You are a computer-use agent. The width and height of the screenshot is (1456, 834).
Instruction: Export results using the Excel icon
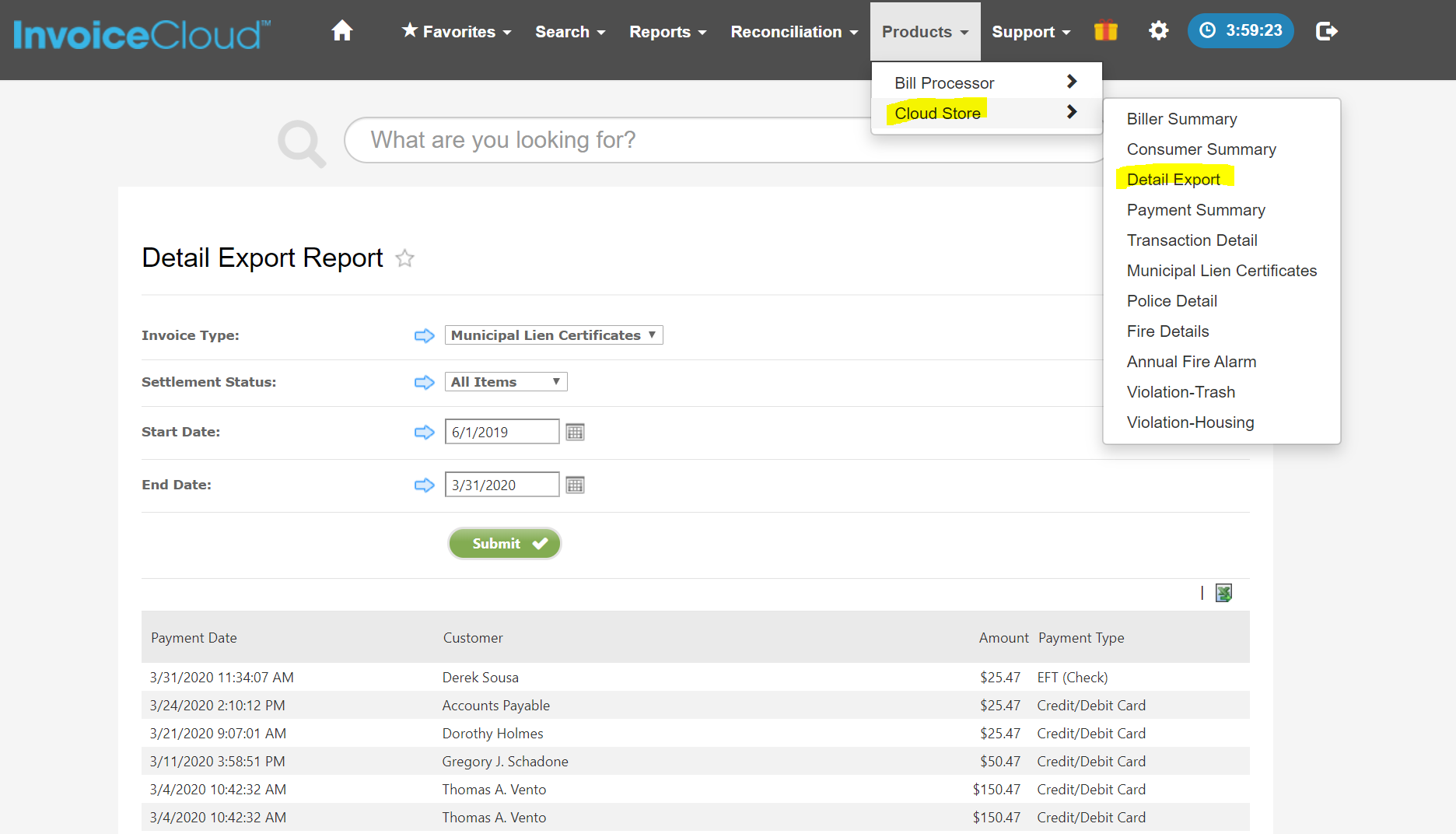click(1223, 593)
